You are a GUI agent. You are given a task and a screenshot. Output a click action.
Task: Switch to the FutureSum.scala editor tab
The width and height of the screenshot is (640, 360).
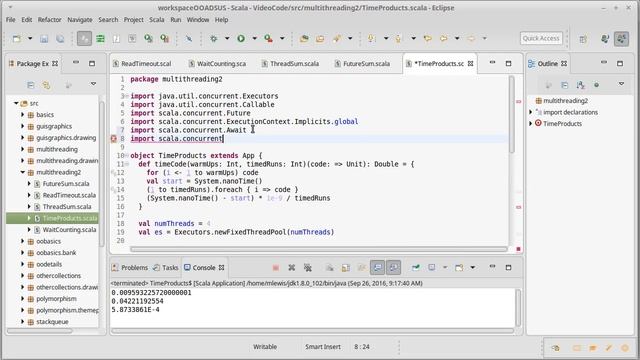362,64
